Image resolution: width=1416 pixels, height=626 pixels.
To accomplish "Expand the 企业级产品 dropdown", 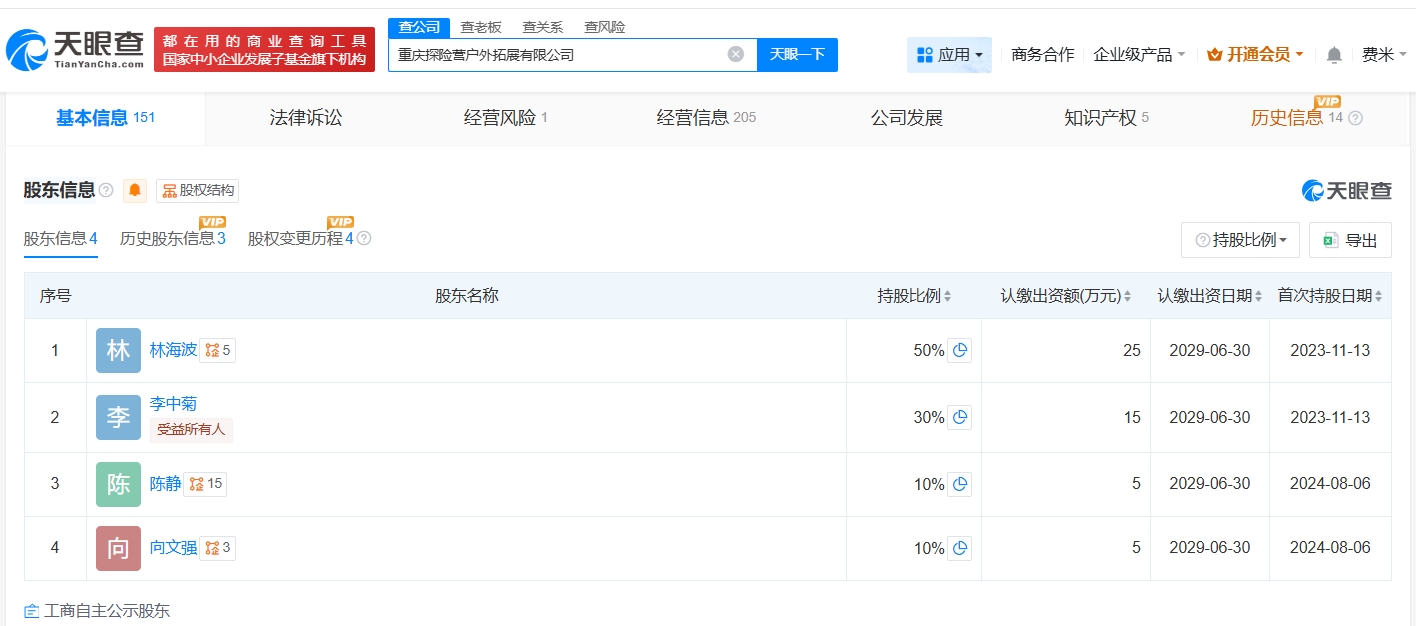I will click(1139, 55).
